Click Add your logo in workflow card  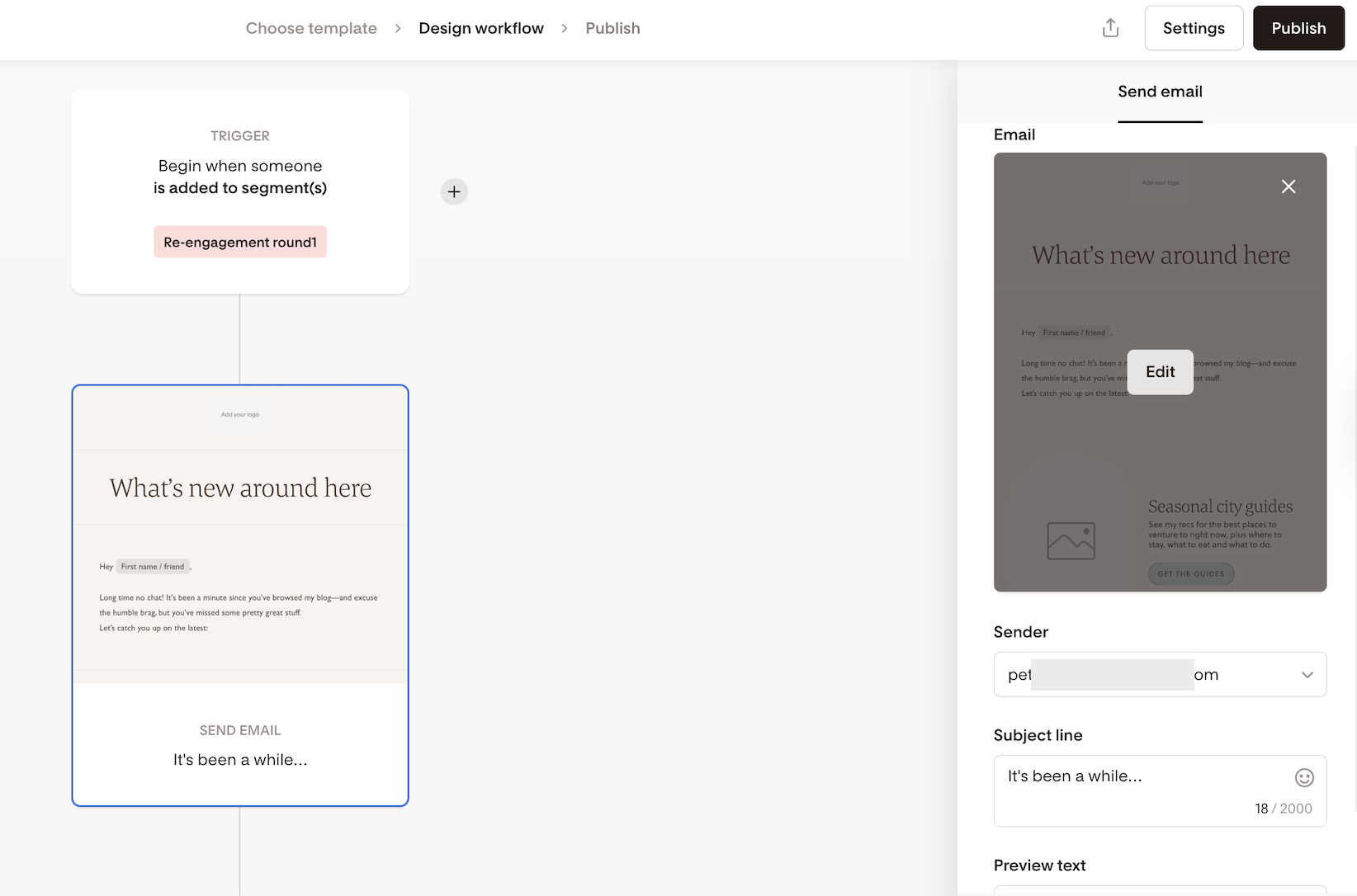(240, 414)
